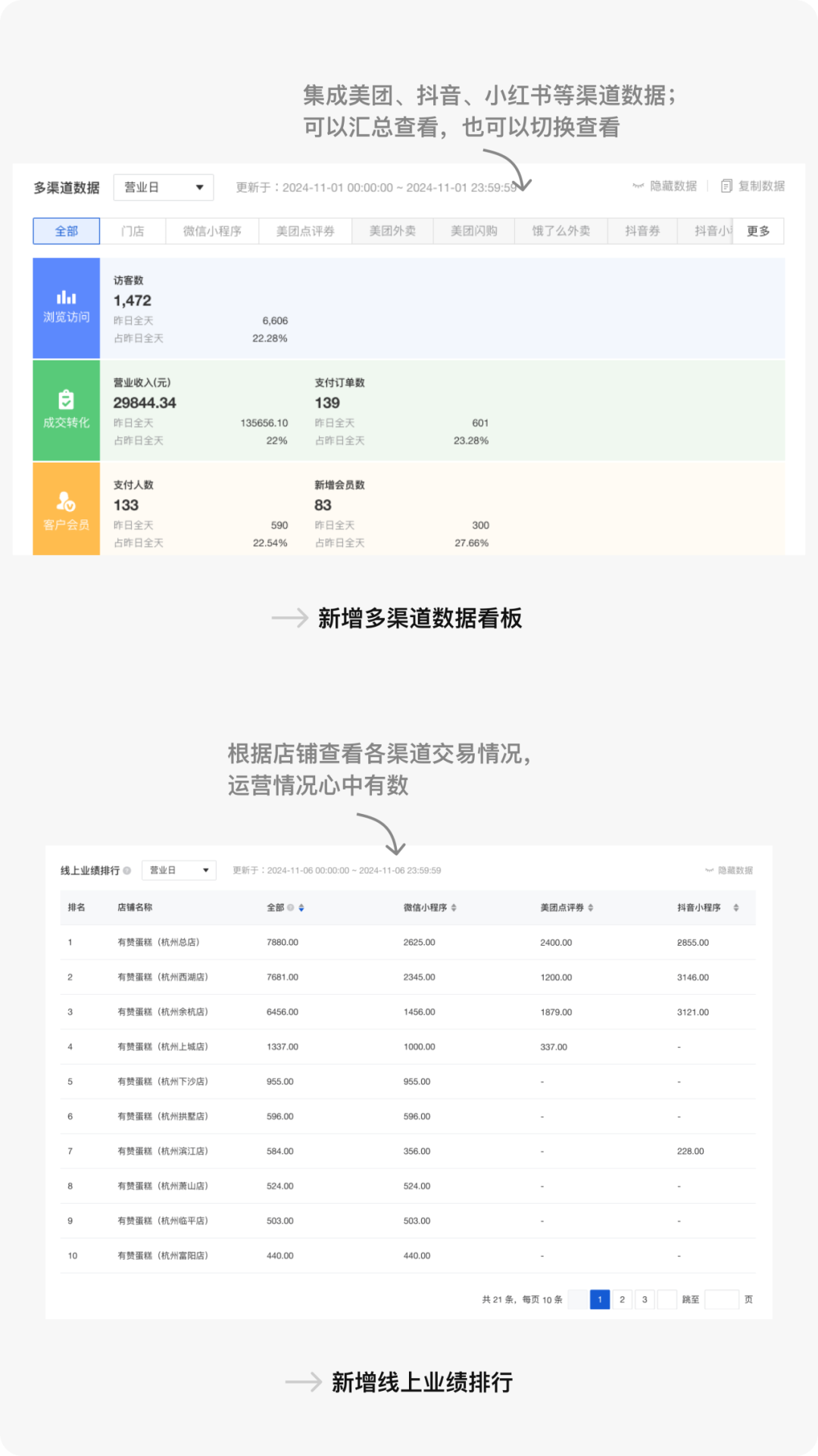Screen dimensions: 818x1456
Task: Click the 成交转化 clipboard icon
Action: click(x=67, y=399)
